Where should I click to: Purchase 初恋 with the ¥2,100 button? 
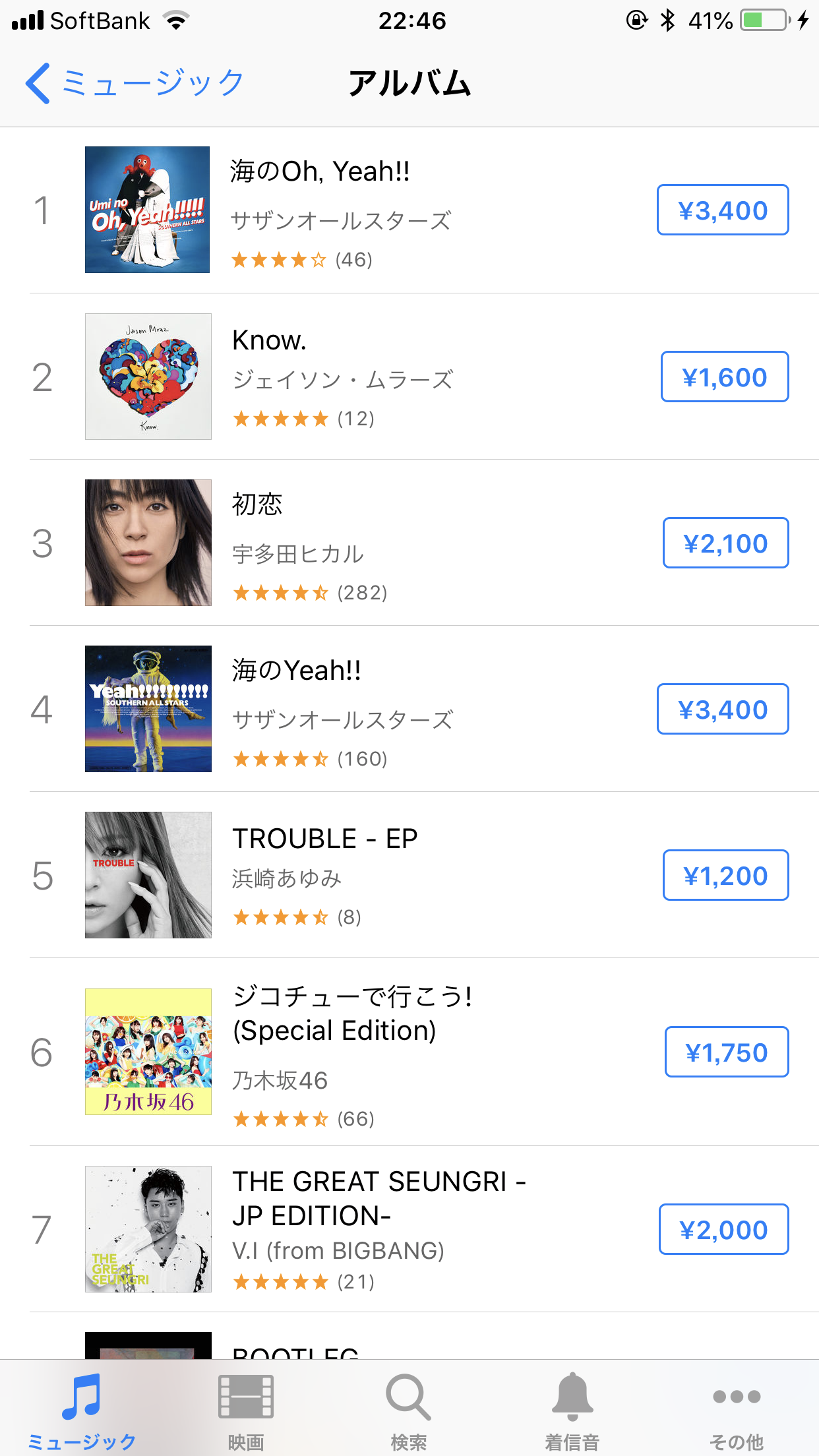point(725,543)
